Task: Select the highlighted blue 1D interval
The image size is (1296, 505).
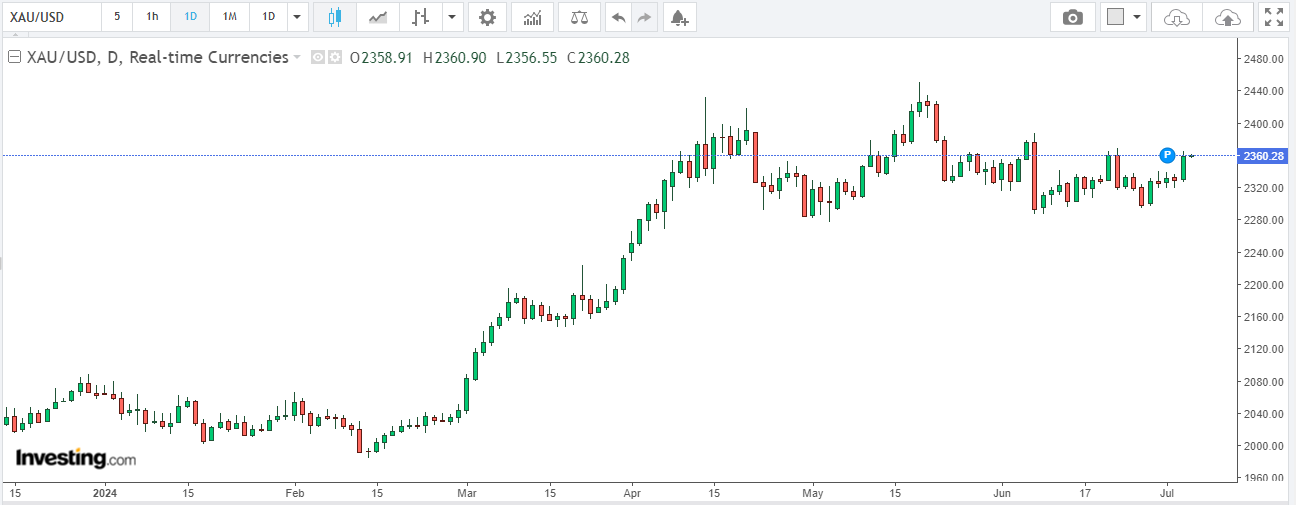Action: pyautogui.click(x=190, y=17)
